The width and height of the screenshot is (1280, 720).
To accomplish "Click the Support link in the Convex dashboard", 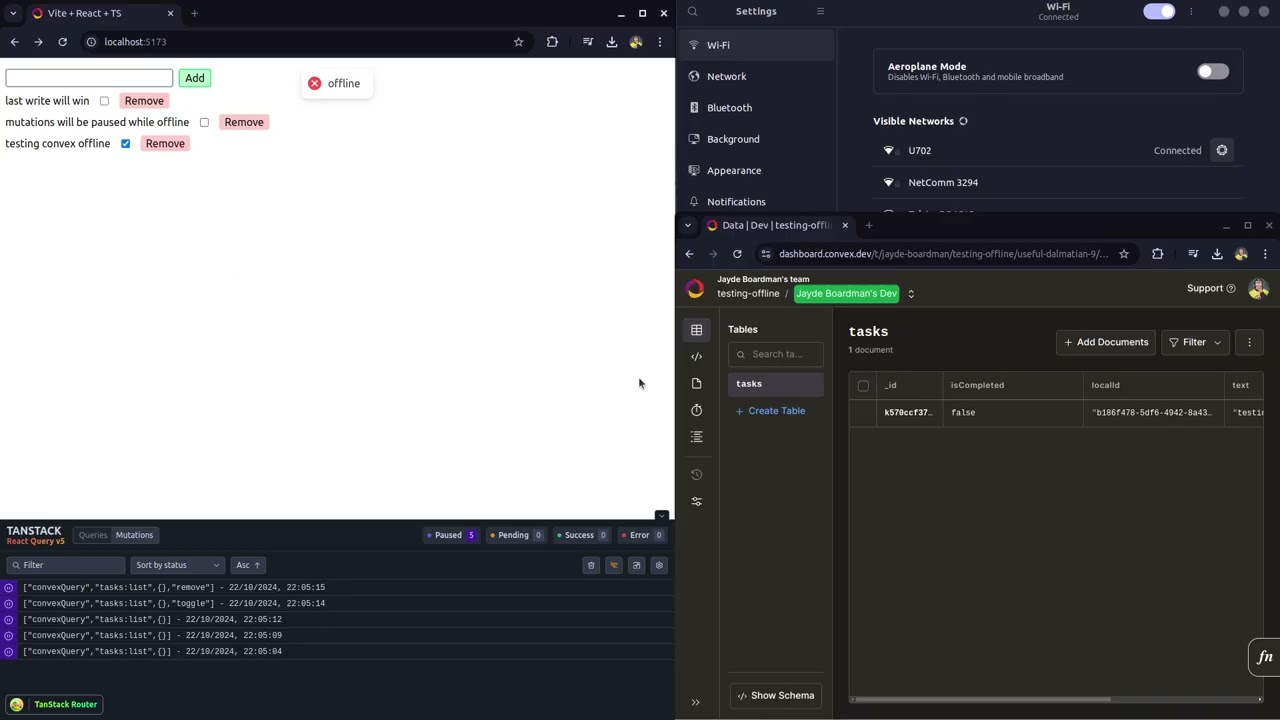I will pyautogui.click(x=1210, y=288).
